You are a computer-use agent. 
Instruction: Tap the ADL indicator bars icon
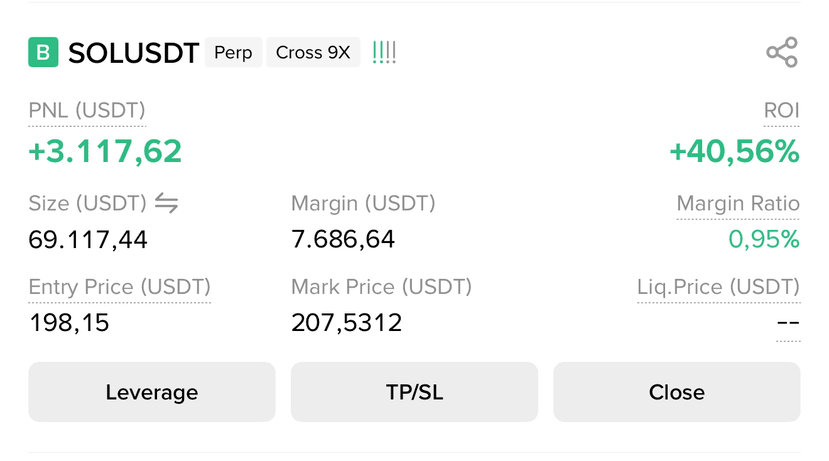[384, 52]
